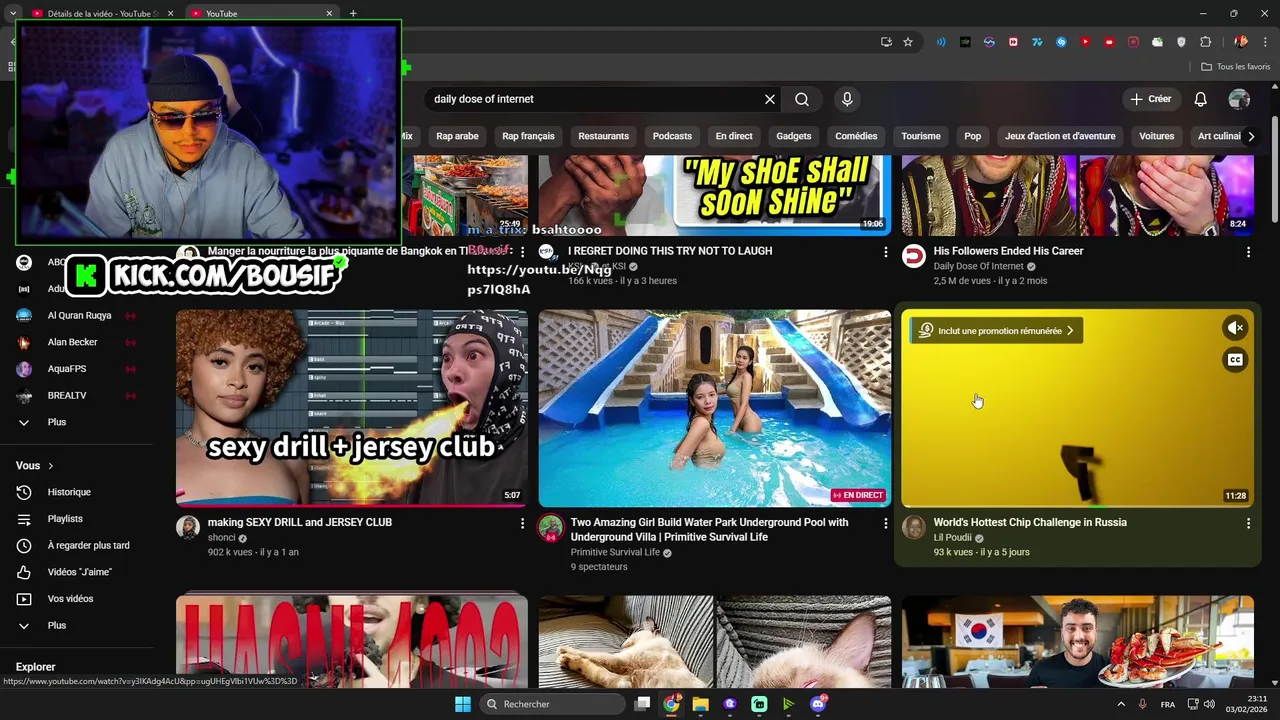Open the Chrome extensions puzzle icon
Screen dimensions: 1280x720
coord(1205,42)
